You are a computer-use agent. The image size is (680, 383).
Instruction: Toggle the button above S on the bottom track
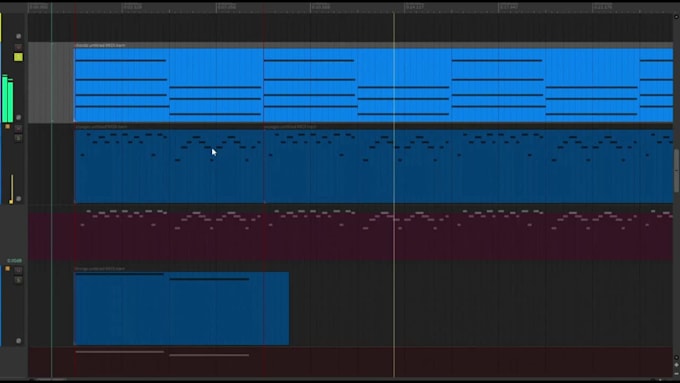coord(18,270)
